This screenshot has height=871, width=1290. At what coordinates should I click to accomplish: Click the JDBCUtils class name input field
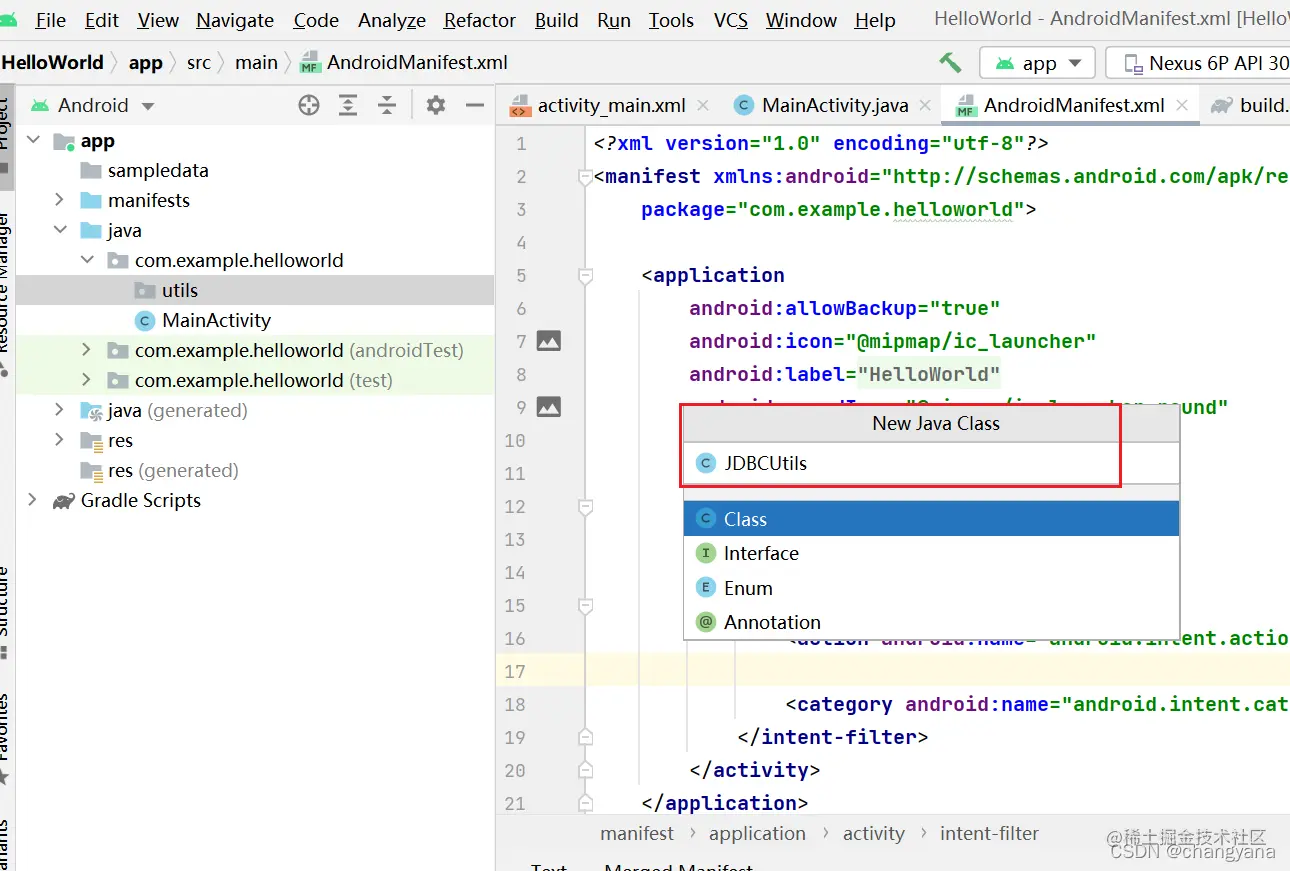pos(931,463)
